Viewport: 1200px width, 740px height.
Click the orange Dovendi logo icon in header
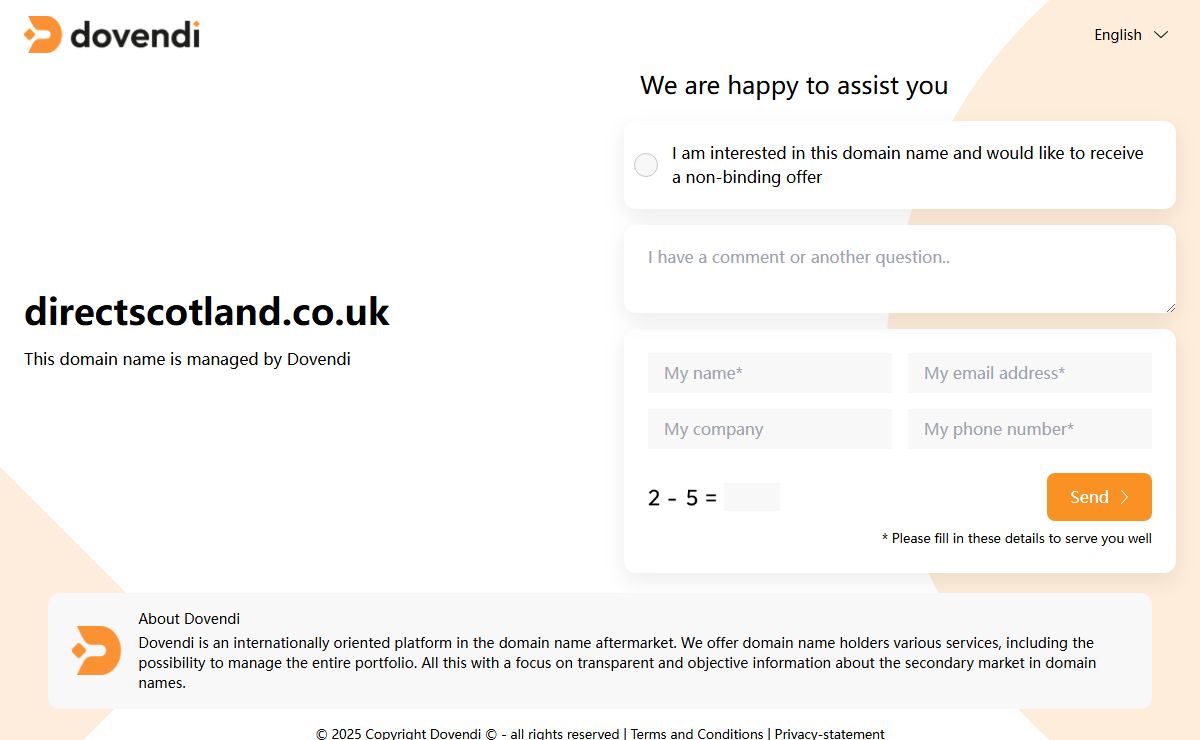coord(43,35)
